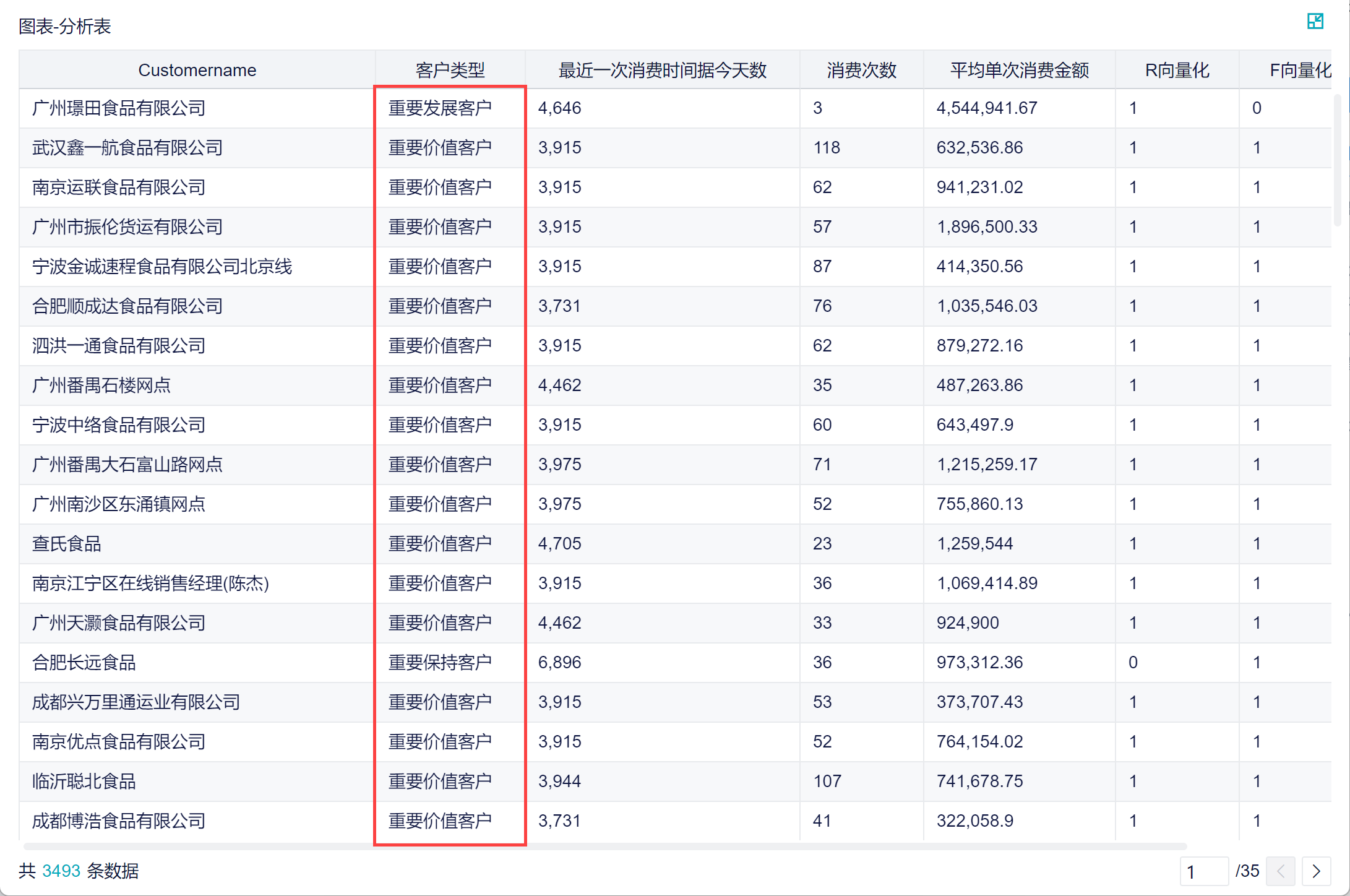Click the 消费次数 column header

(x=861, y=70)
